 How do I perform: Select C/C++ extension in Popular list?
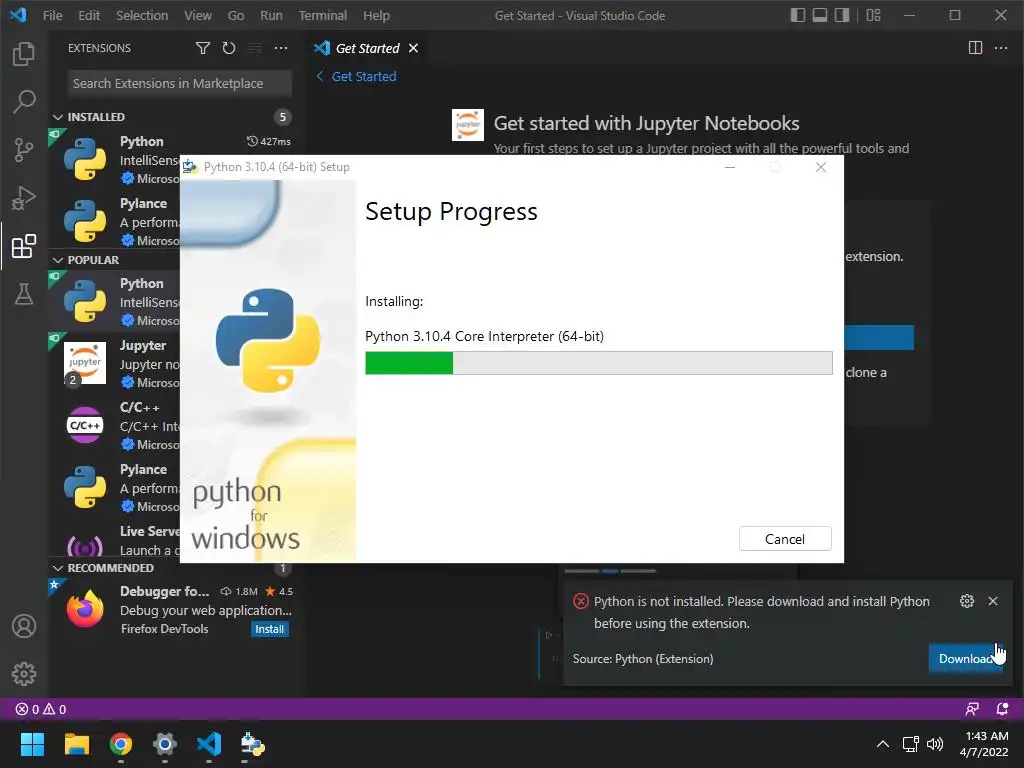tap(115, 425)
